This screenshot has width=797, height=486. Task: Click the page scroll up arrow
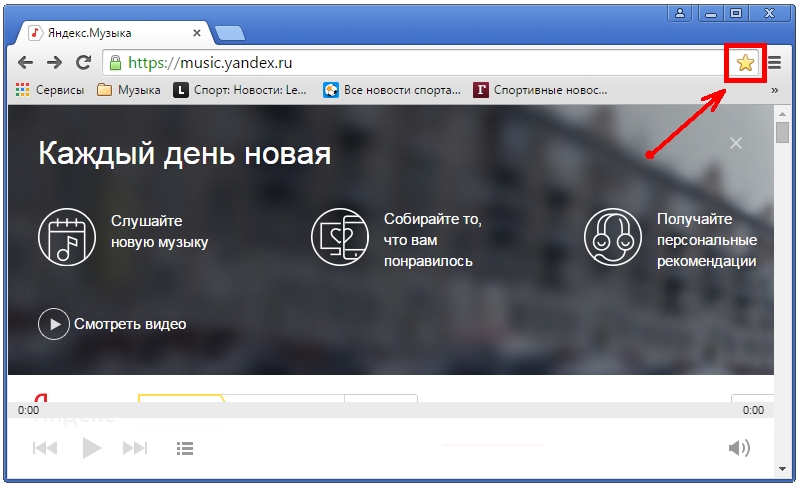click(x=782, y=113)
